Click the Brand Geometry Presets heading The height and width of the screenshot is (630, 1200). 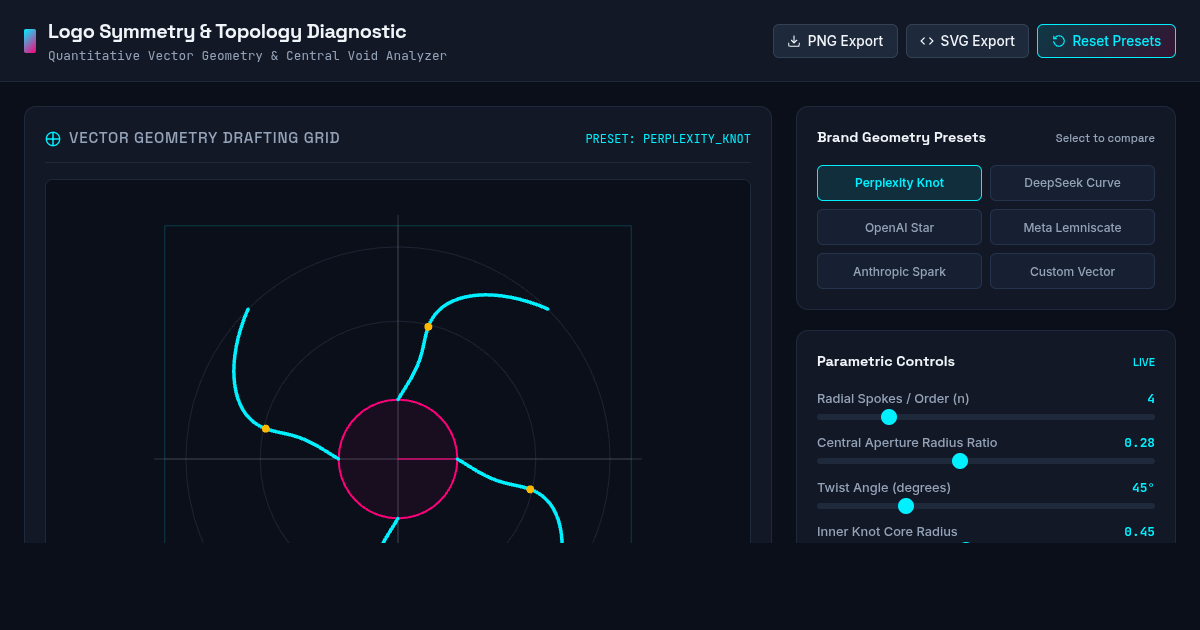901,138
